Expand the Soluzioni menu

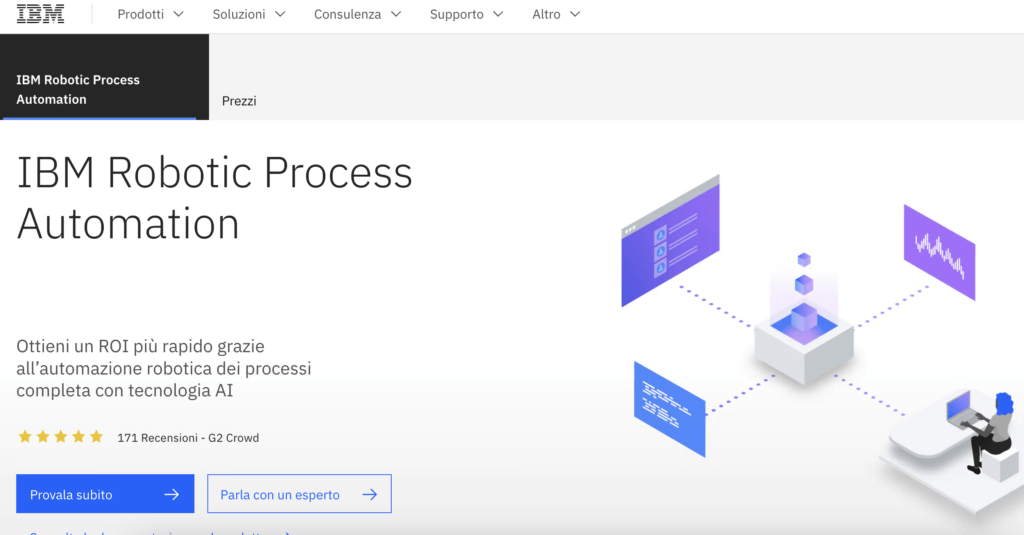pyautogui.click(x=248, y=15)
